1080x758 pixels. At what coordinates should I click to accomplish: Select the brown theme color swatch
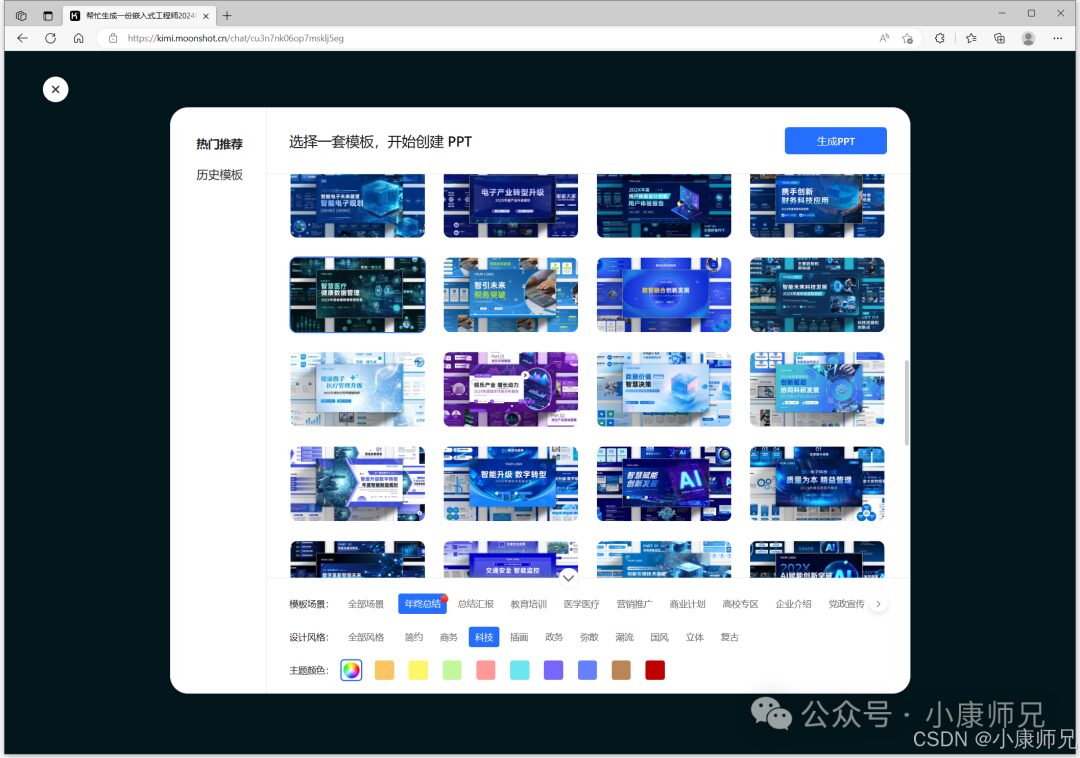pyautogui.click(x=621, y=670)
